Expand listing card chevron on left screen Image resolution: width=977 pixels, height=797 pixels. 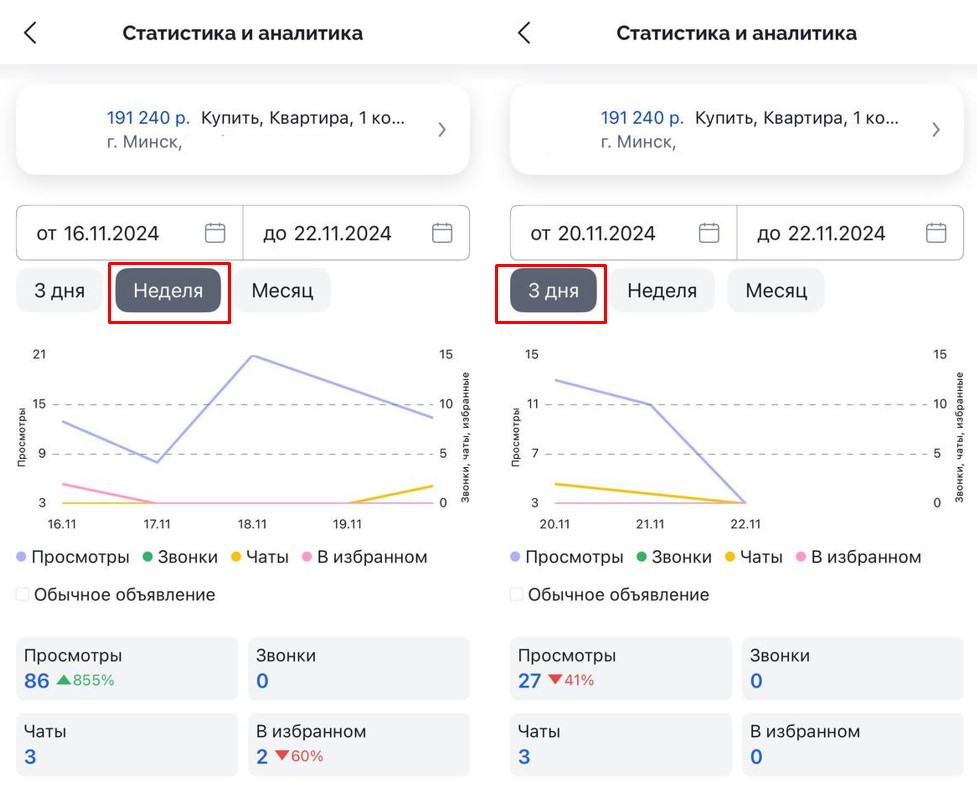[442, 129]
